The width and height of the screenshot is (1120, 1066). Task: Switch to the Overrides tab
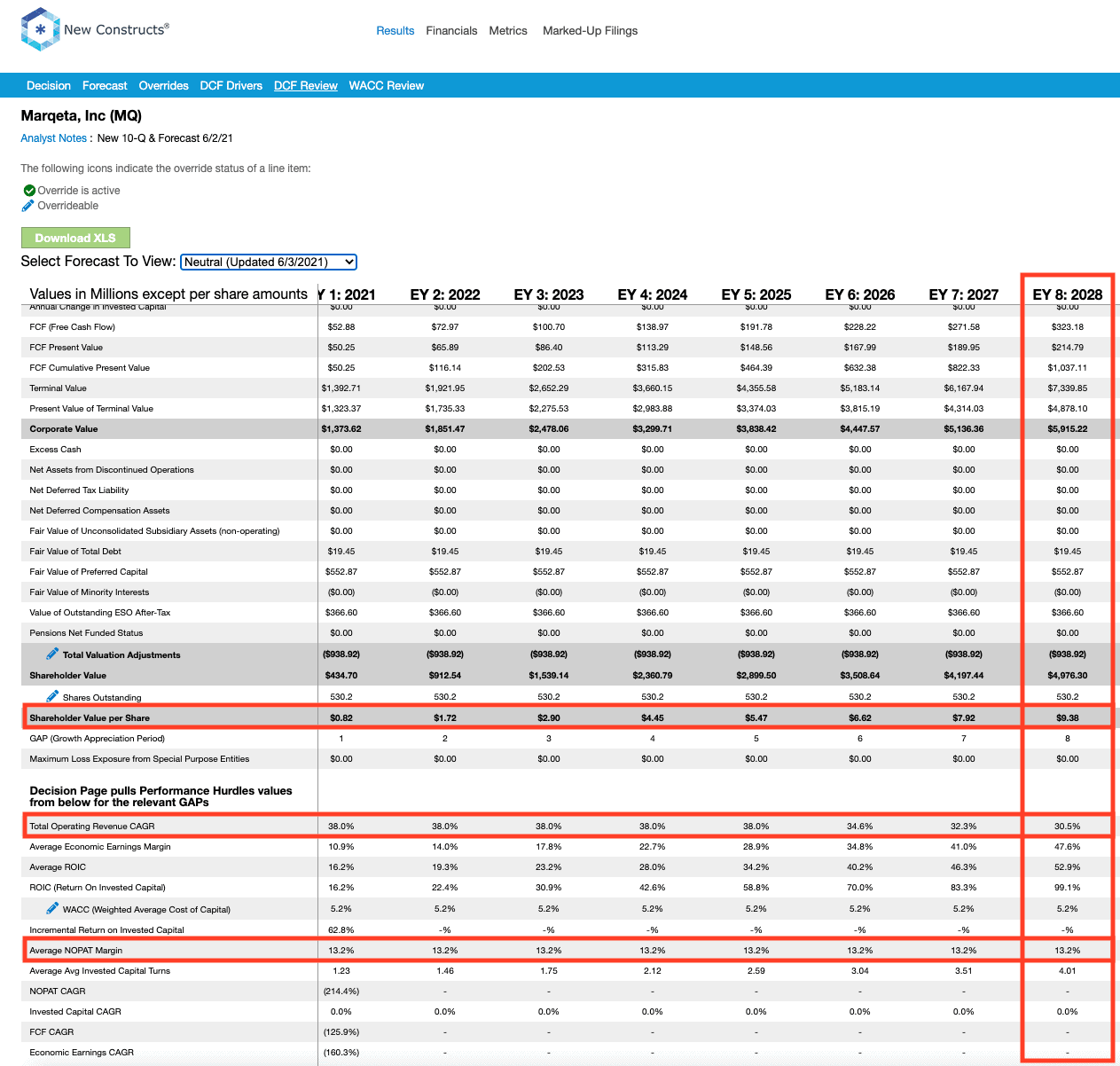(163, 85)
